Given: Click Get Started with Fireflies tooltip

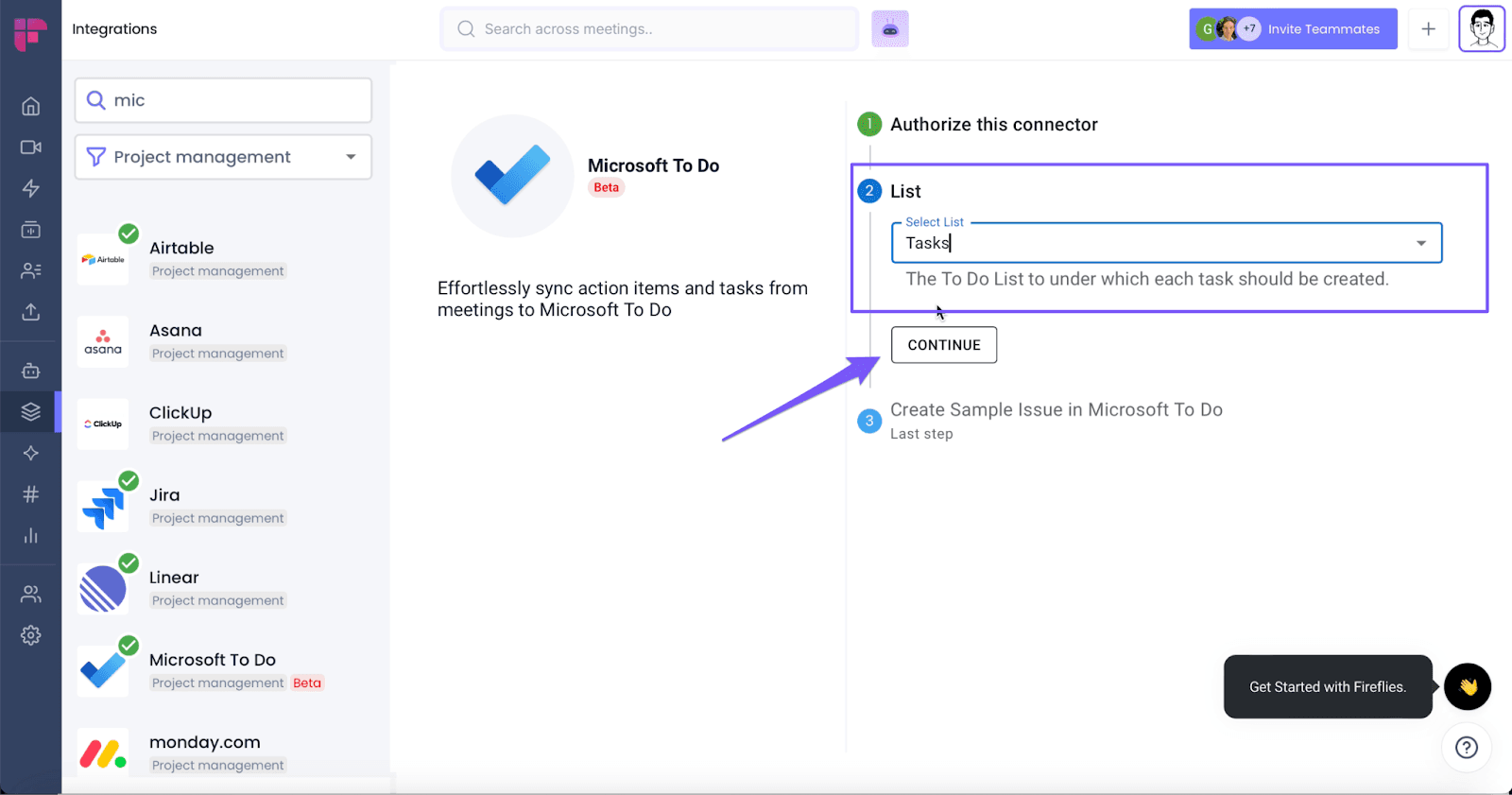Looking at the screenshot, I should click(1328, 687).
